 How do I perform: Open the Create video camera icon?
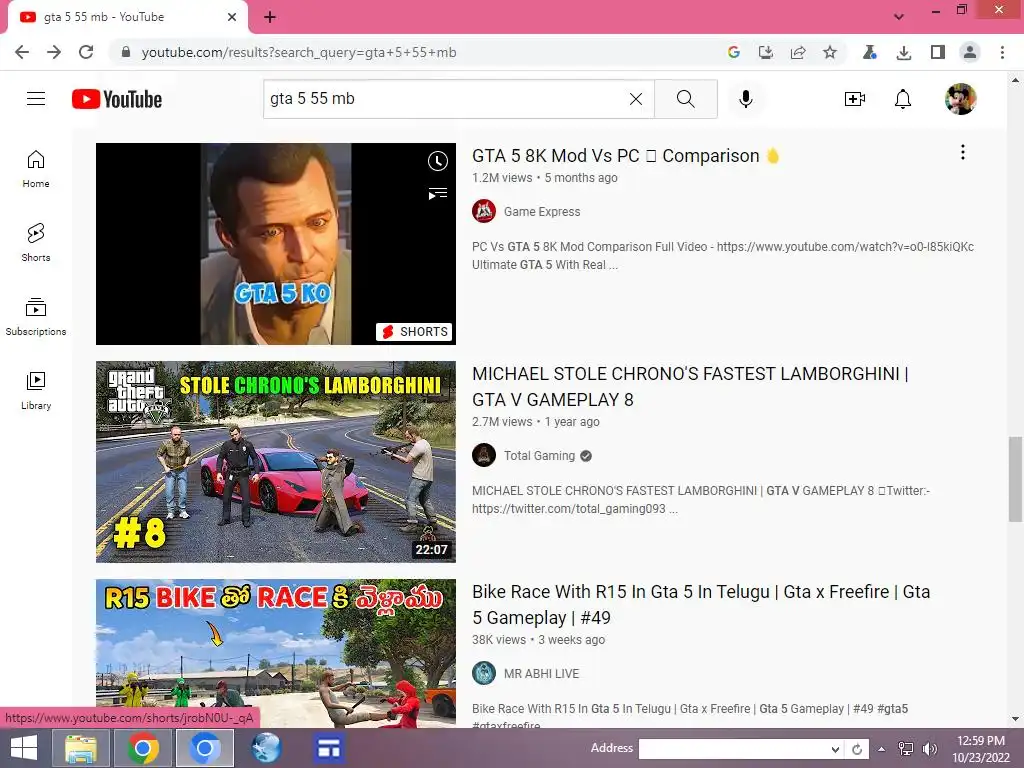(x=854, y=99)
